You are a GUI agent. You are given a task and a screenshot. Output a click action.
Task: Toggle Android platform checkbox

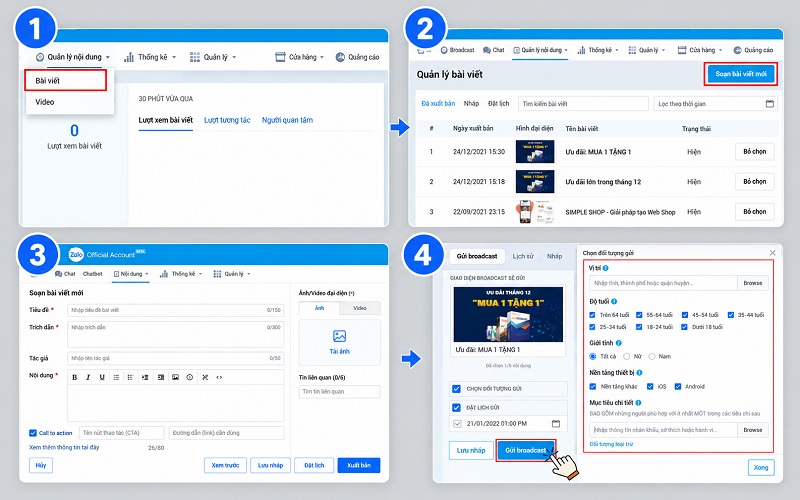click(678, 386)
